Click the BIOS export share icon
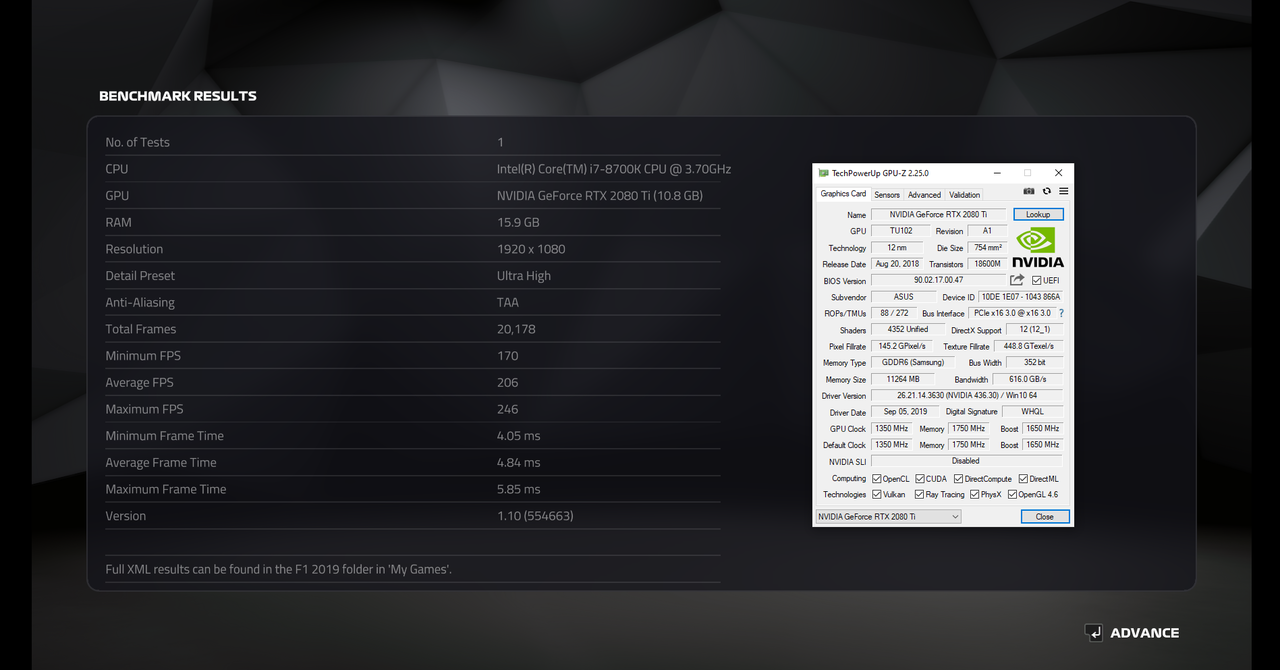Image resolution: width=1280 pixels, height=670 pixels. [1017, 280]
